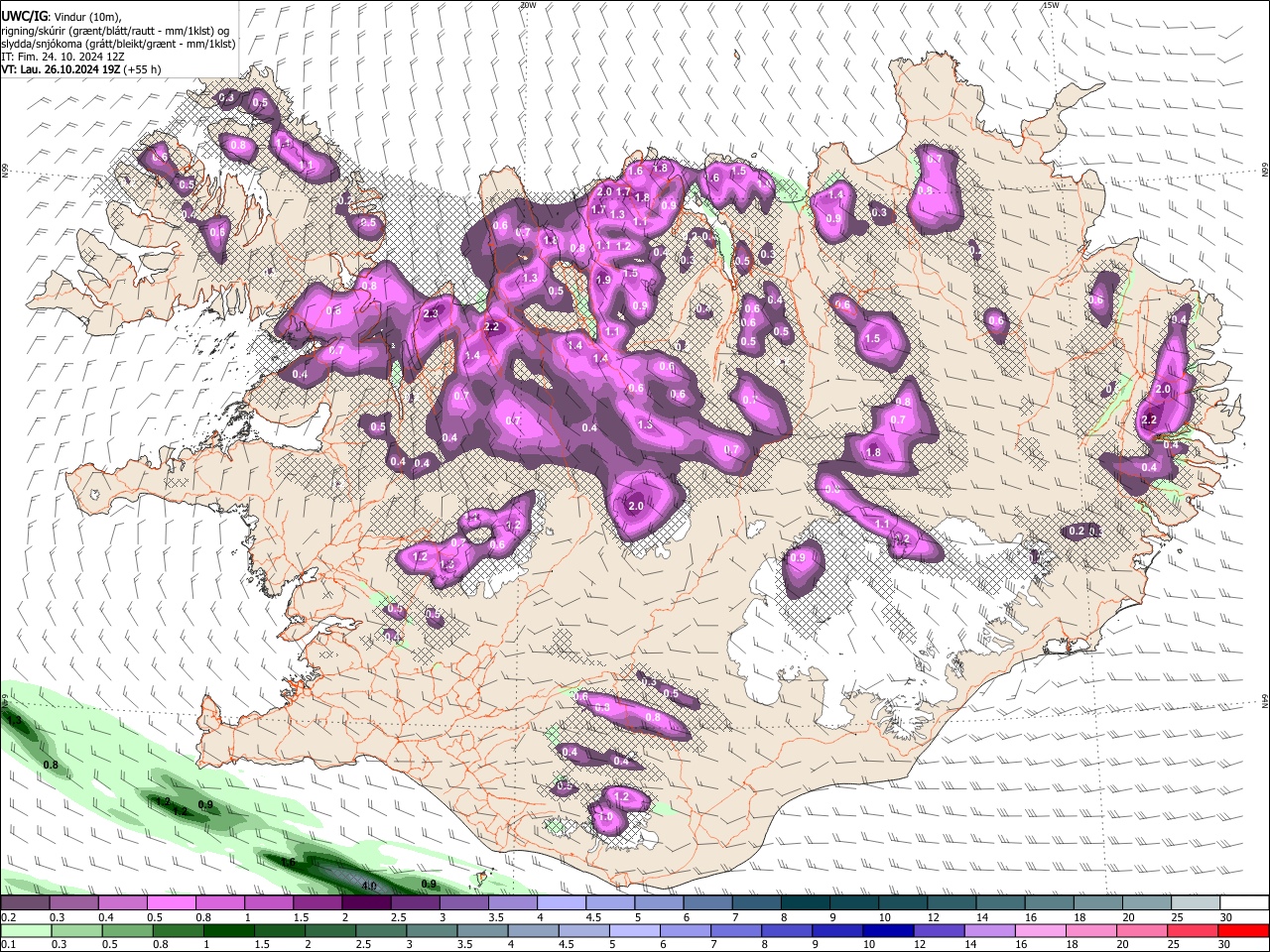Click the "0.2" label starting the snow scale

click(x=8, y=917)
